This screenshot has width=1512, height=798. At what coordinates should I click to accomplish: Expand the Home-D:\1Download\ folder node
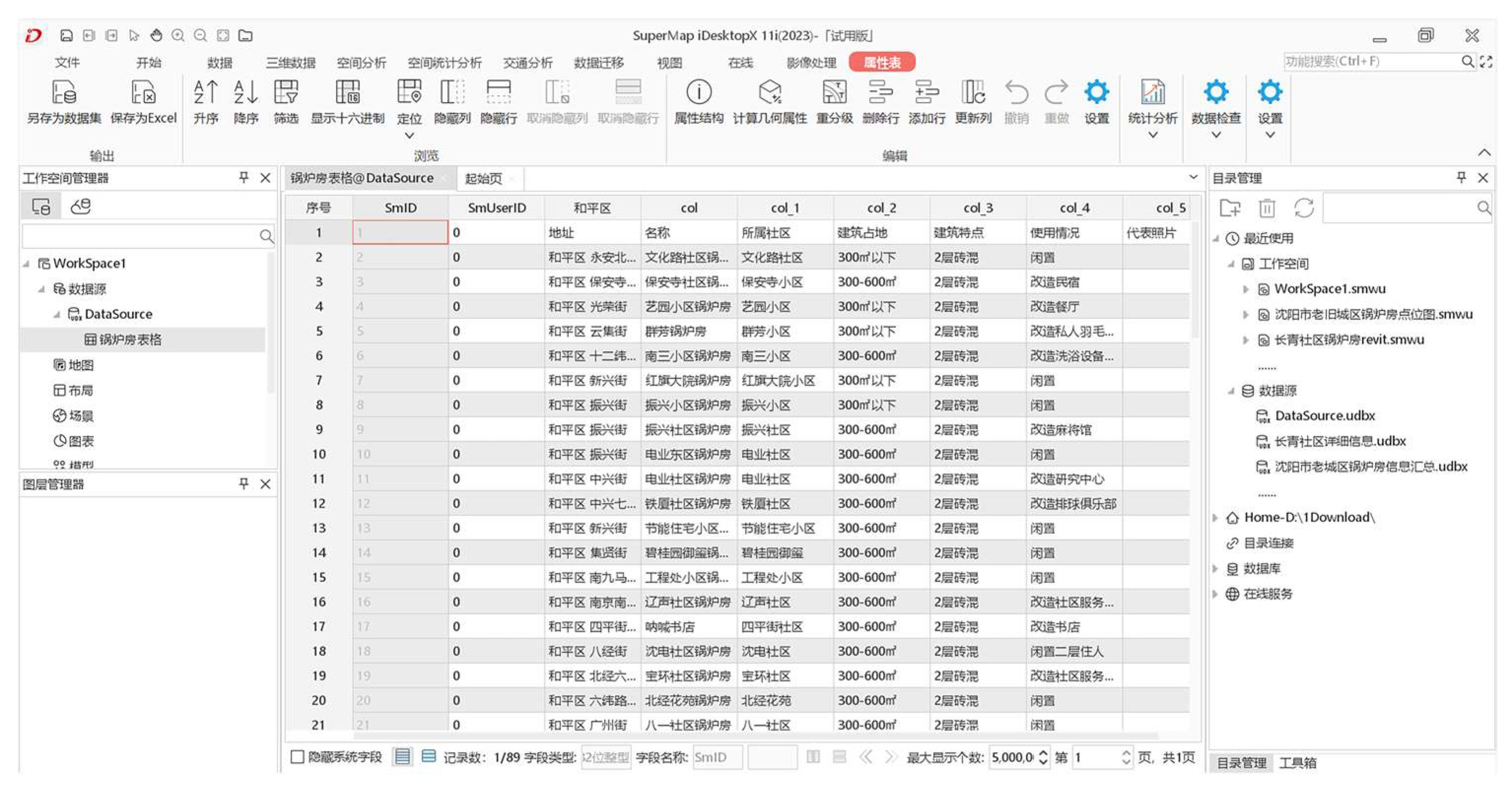[x=1215, y=518]
